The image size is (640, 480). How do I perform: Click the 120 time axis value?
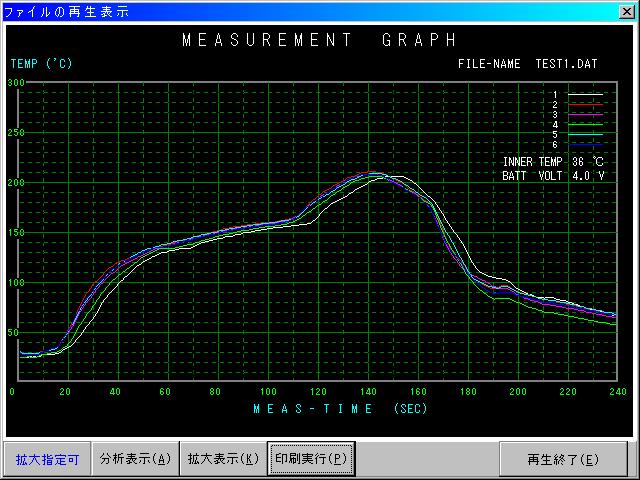(318, 392)
